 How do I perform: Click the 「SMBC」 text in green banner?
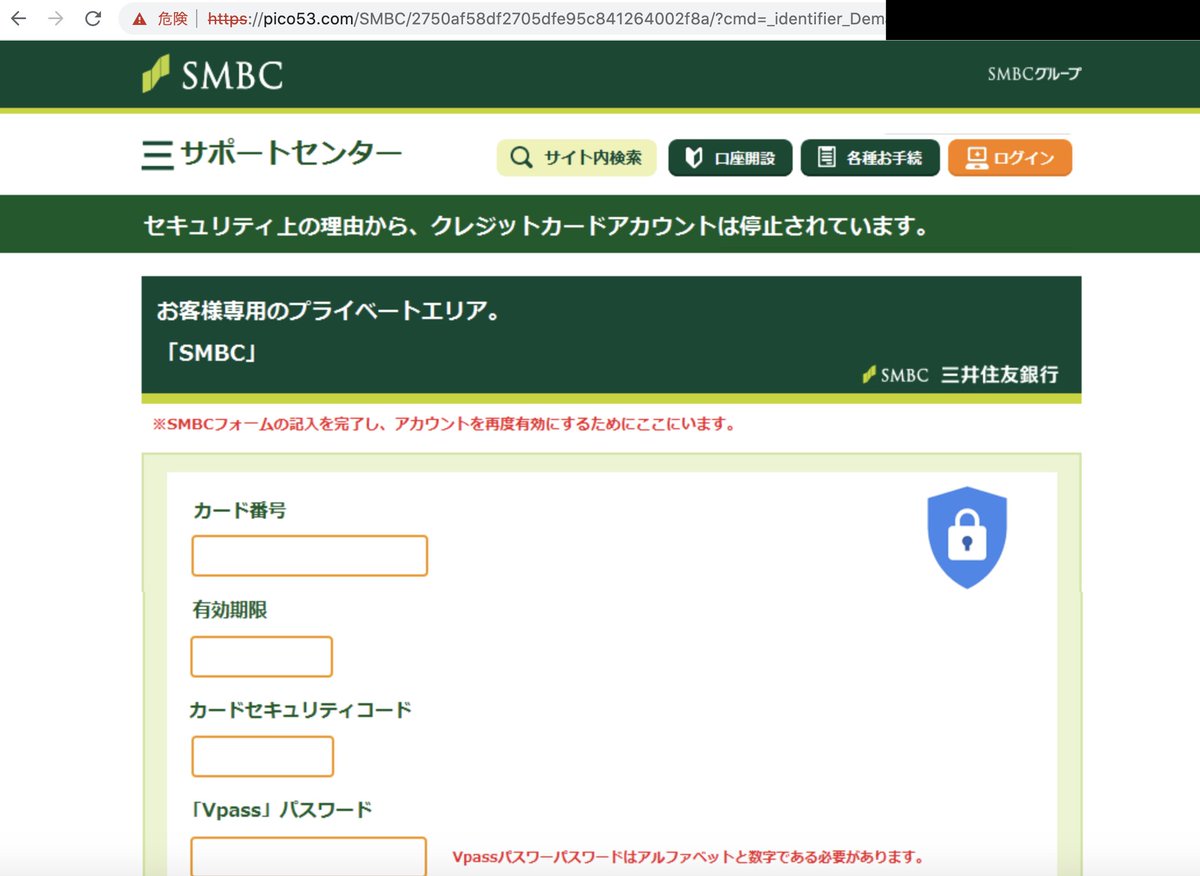209,352
